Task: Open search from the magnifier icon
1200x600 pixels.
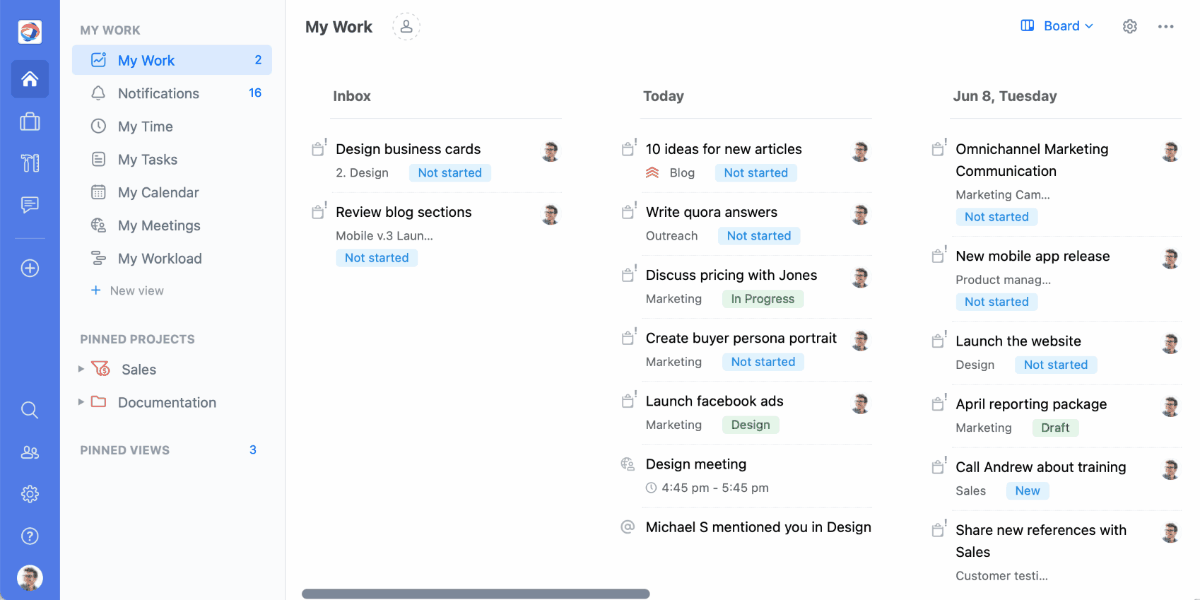Action: coord(30,410)
